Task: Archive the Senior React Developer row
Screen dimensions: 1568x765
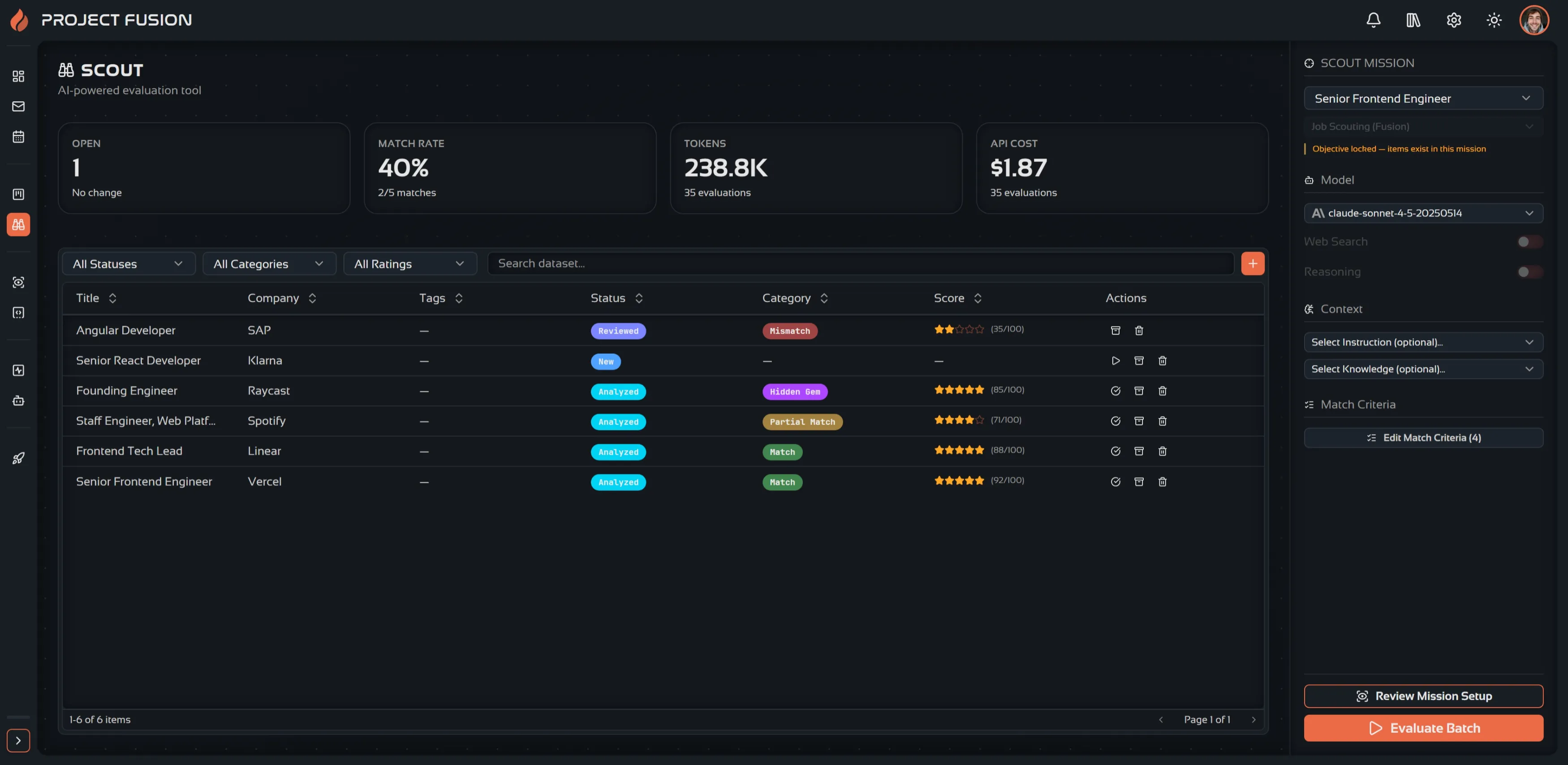Action: click(1139, 361)
